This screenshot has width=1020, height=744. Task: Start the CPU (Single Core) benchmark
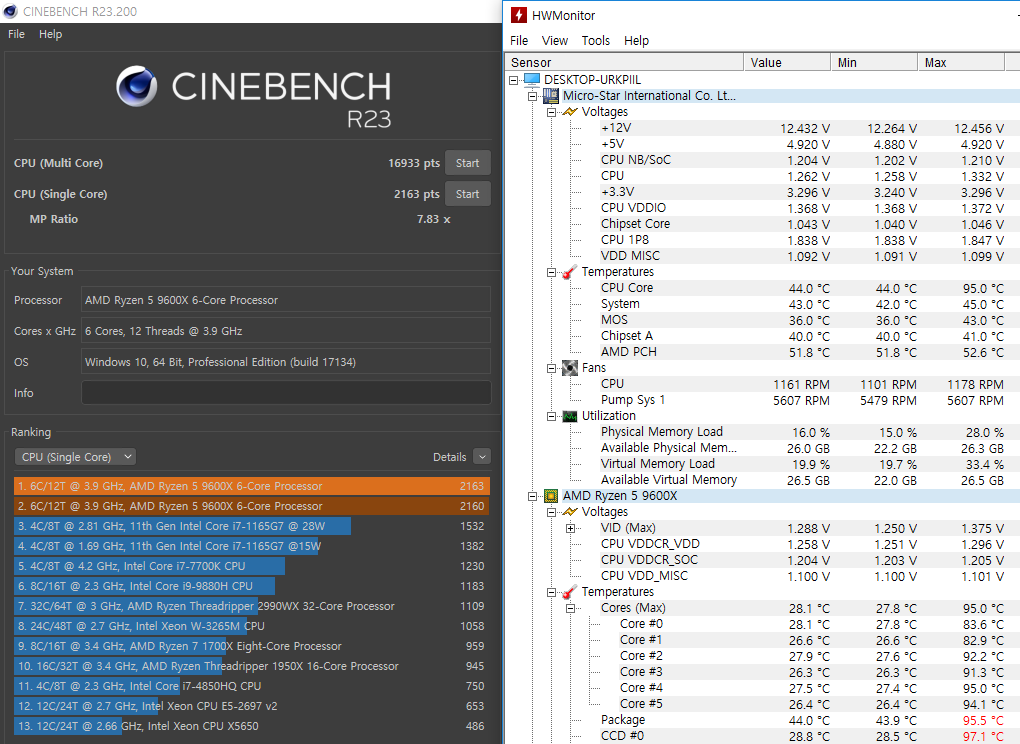point(467,194)
